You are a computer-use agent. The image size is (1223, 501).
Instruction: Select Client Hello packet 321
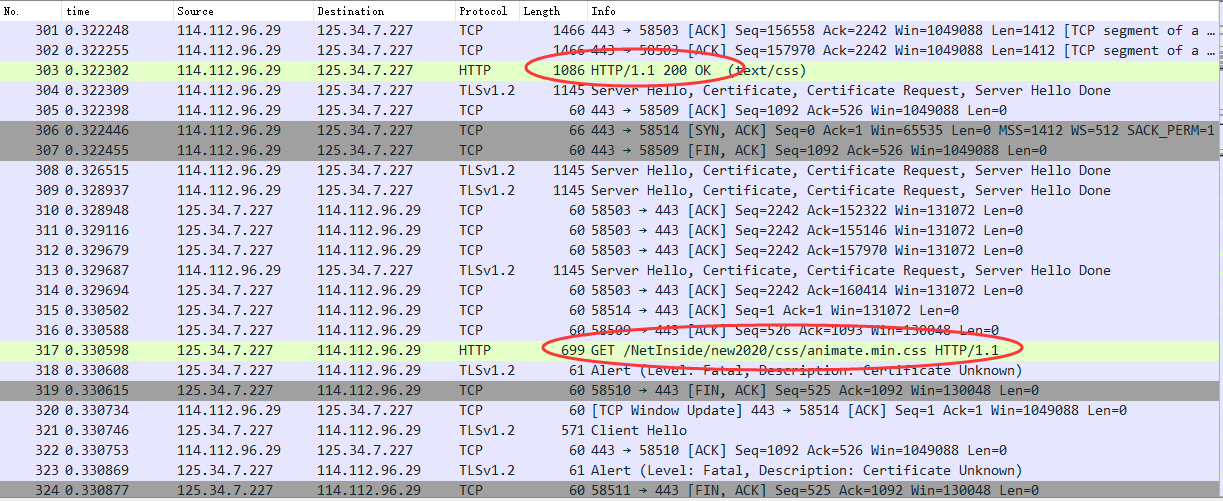point(611,430)
